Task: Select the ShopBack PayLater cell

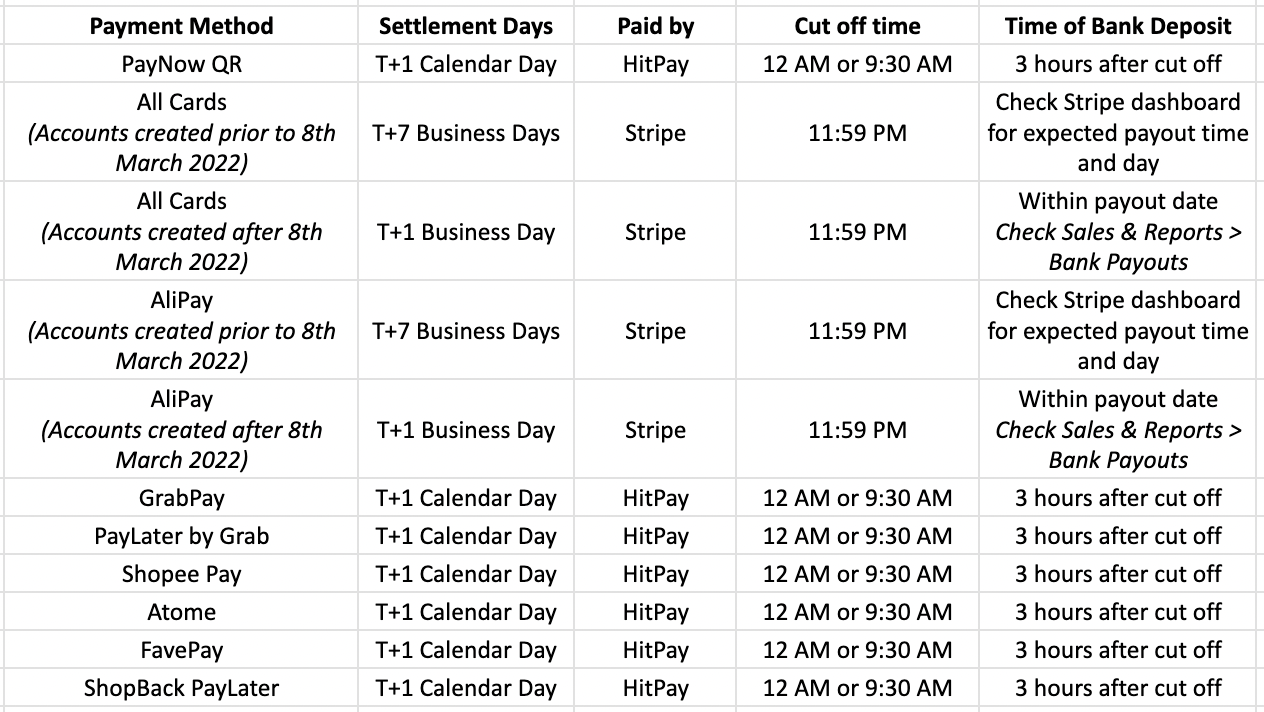Action: point(181,688)
